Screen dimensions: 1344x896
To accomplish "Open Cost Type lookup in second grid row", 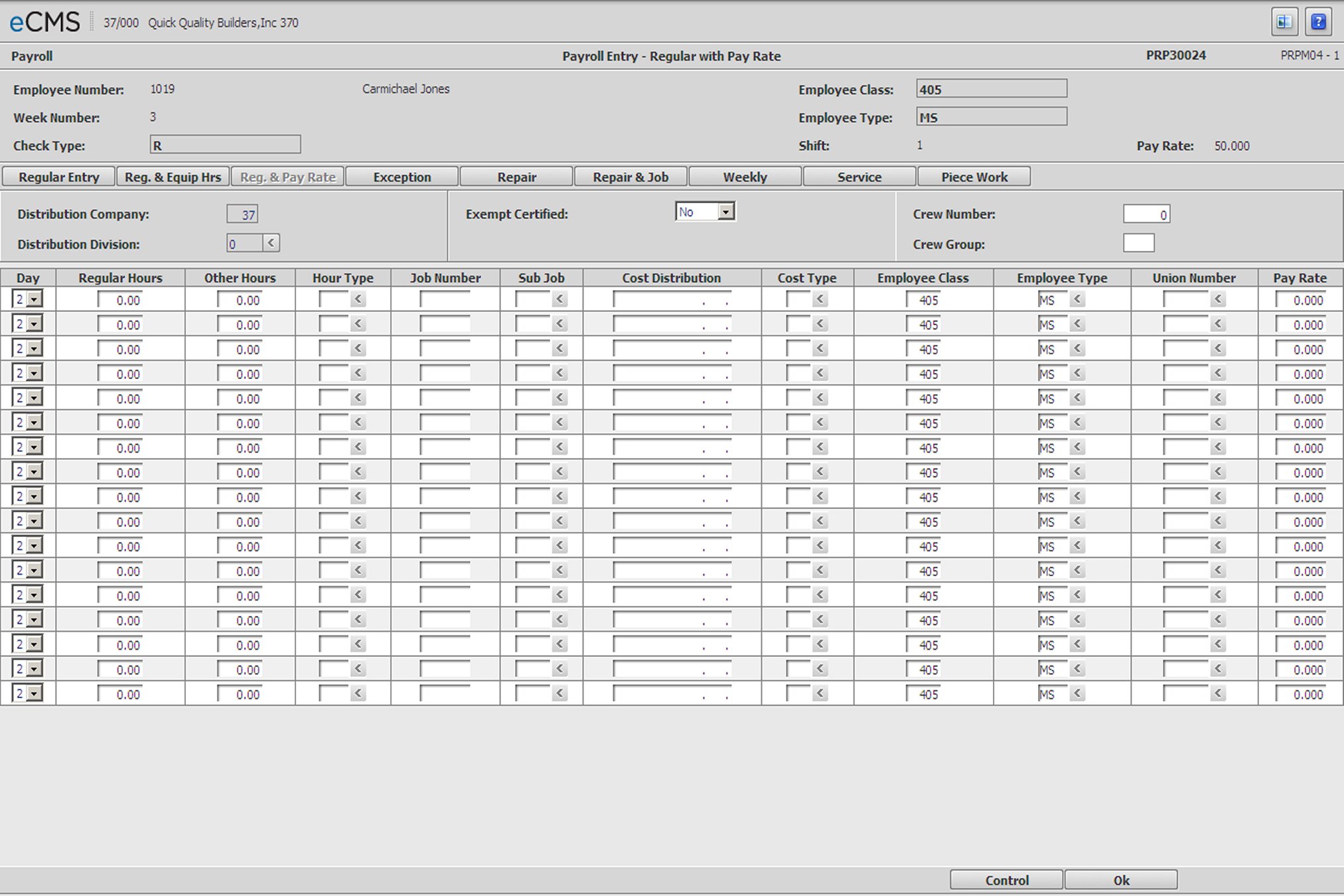I will coord(820,324).
